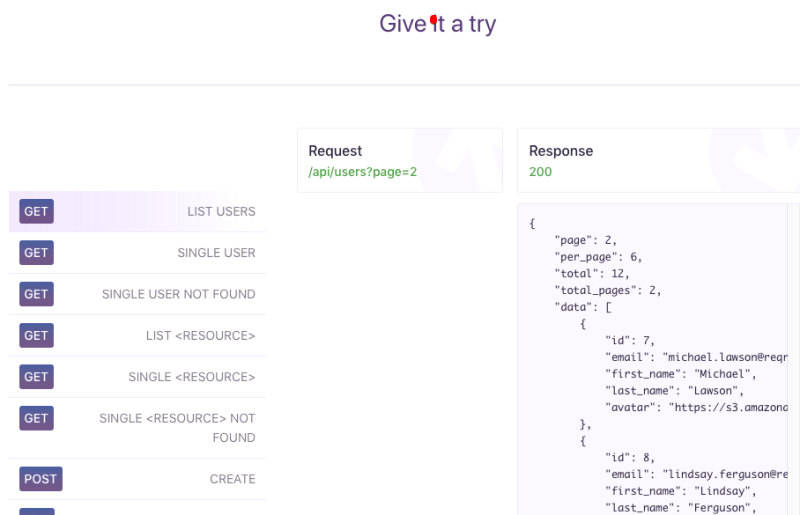Click the "first_name": "Lindsay" line

[x=680, y=491]
